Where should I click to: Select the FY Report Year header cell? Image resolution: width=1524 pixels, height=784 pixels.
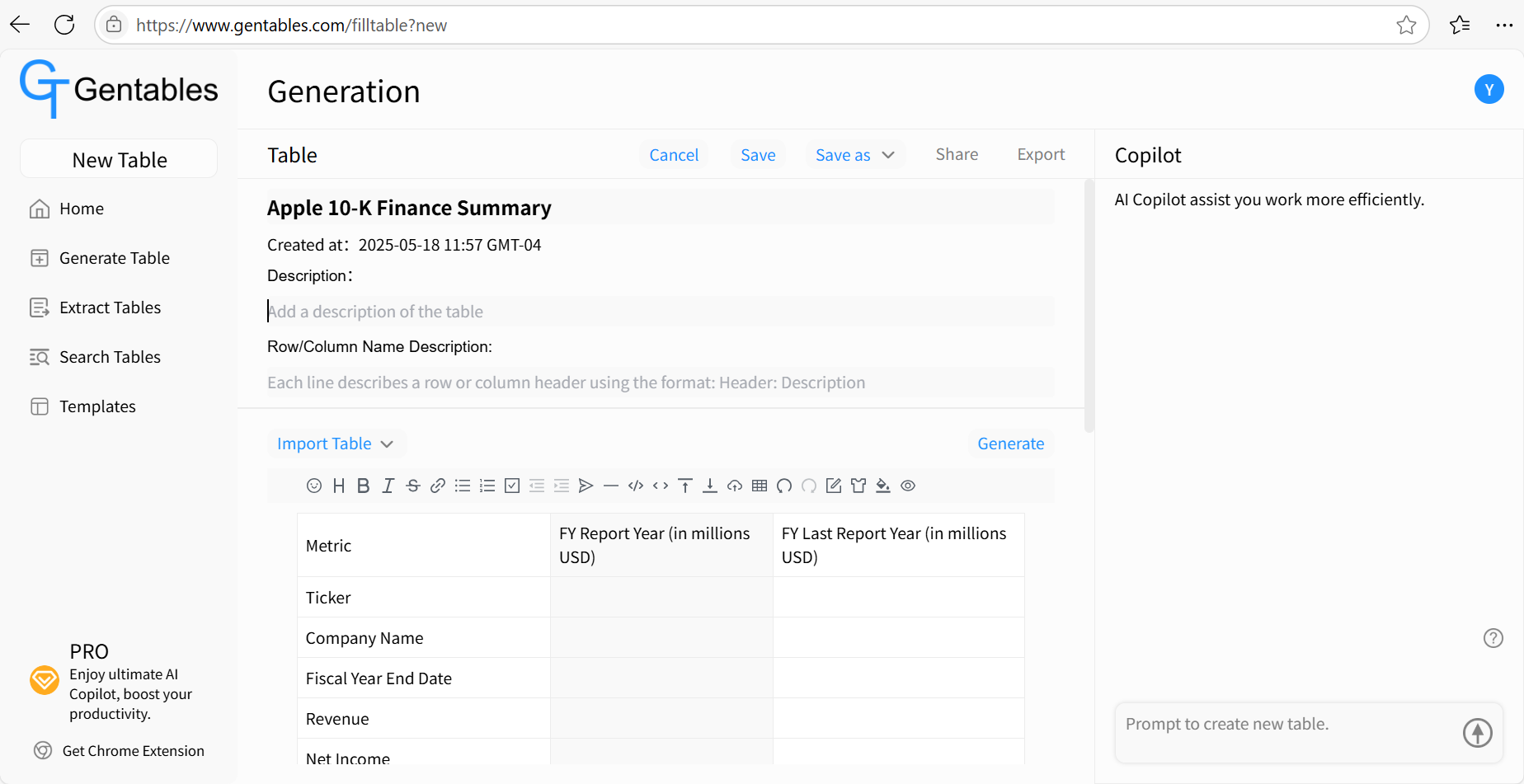click(x=661, y=545)
